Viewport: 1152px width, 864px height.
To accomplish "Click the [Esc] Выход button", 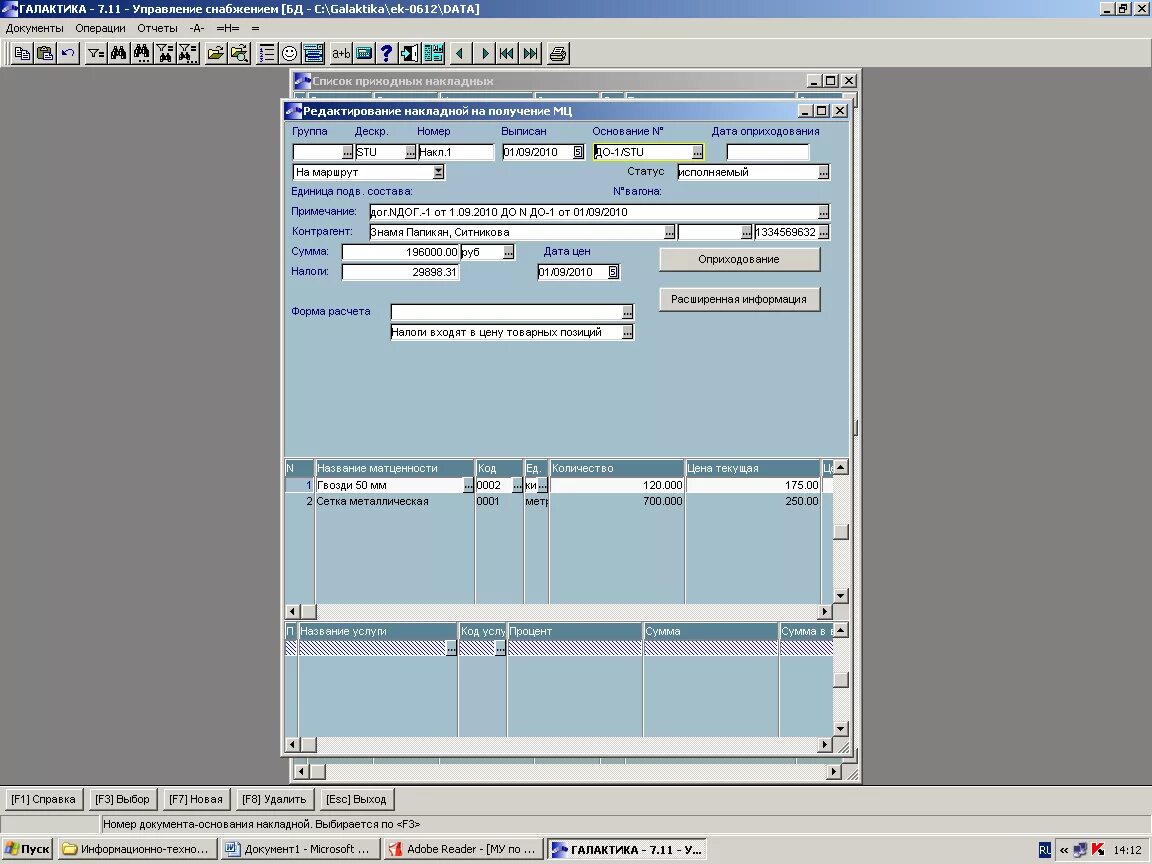I will [356, 799].
